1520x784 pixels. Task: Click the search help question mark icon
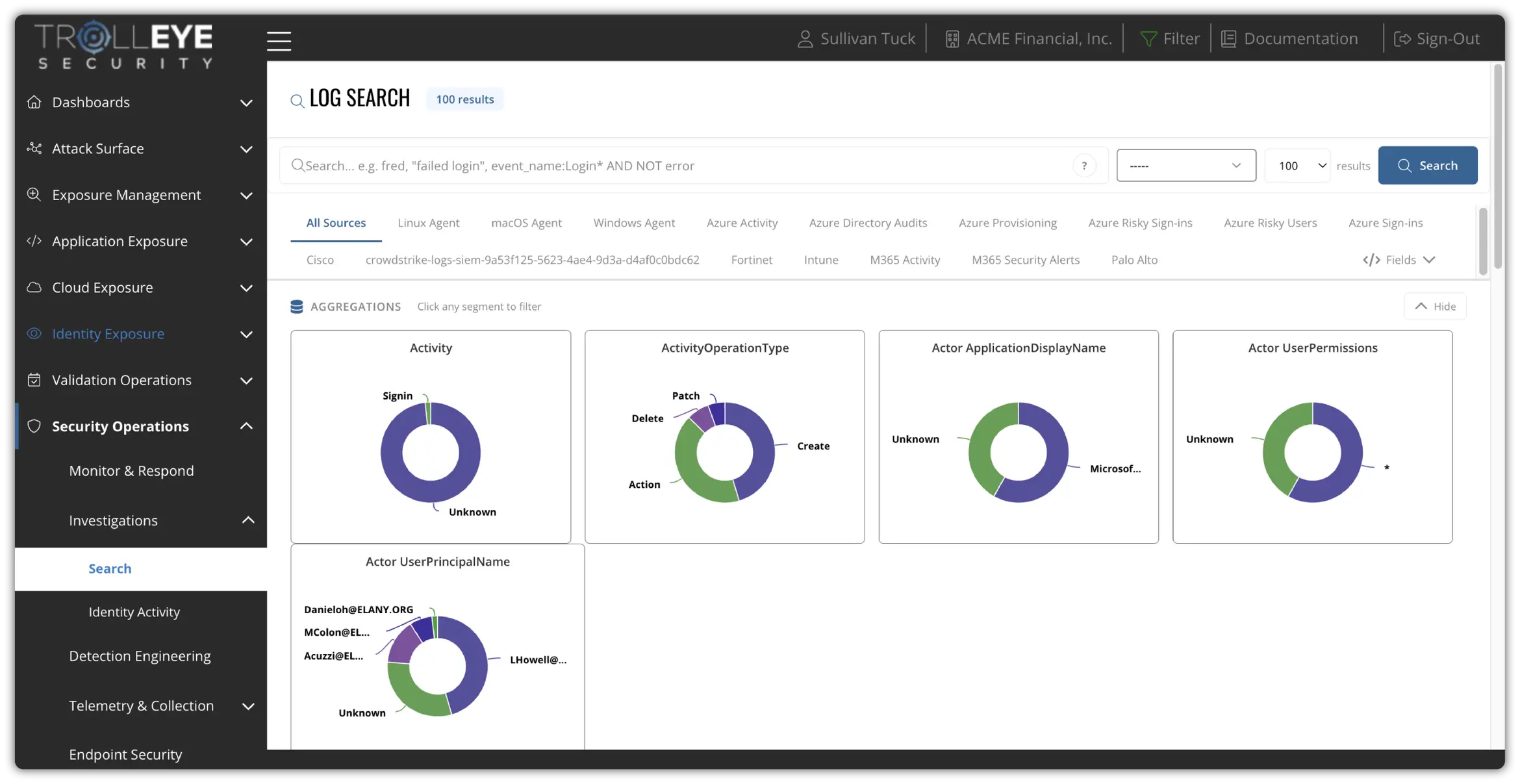coord(1084,166)
